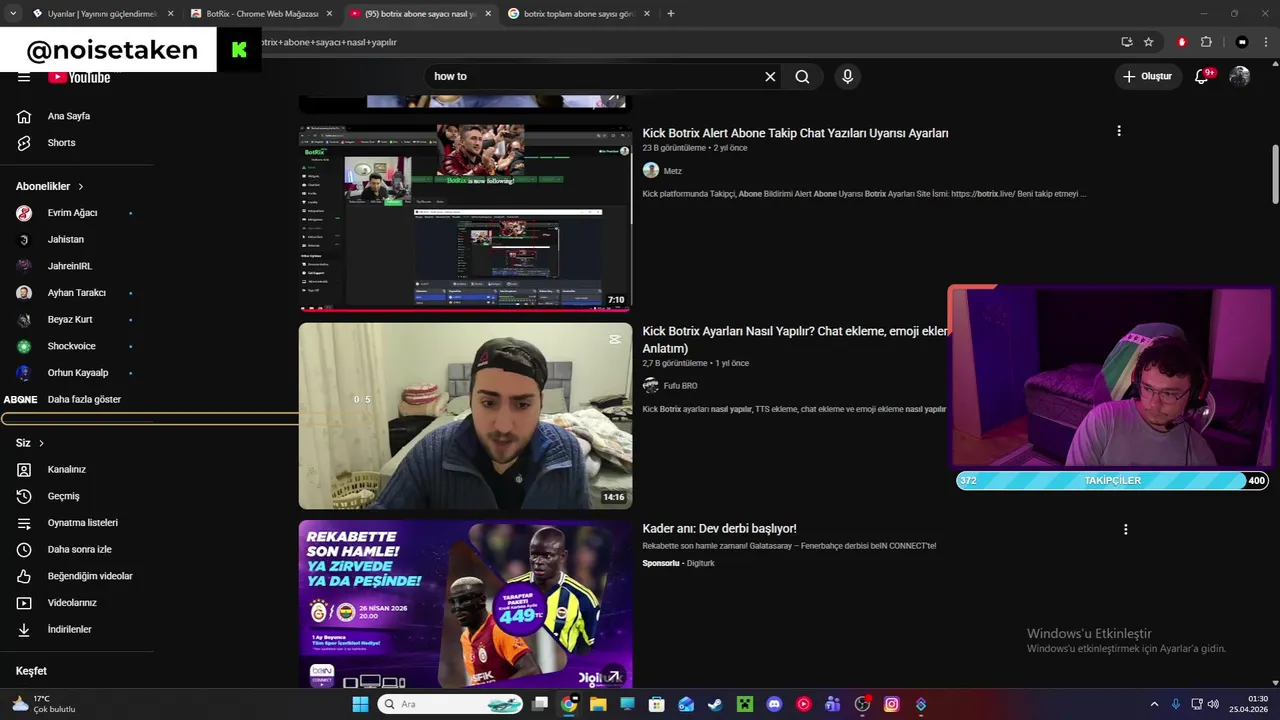The width and height of the screenshot is (1280, 720).
Task: Open File Explorer from the taskbar
Action: [x=598, y=704]
